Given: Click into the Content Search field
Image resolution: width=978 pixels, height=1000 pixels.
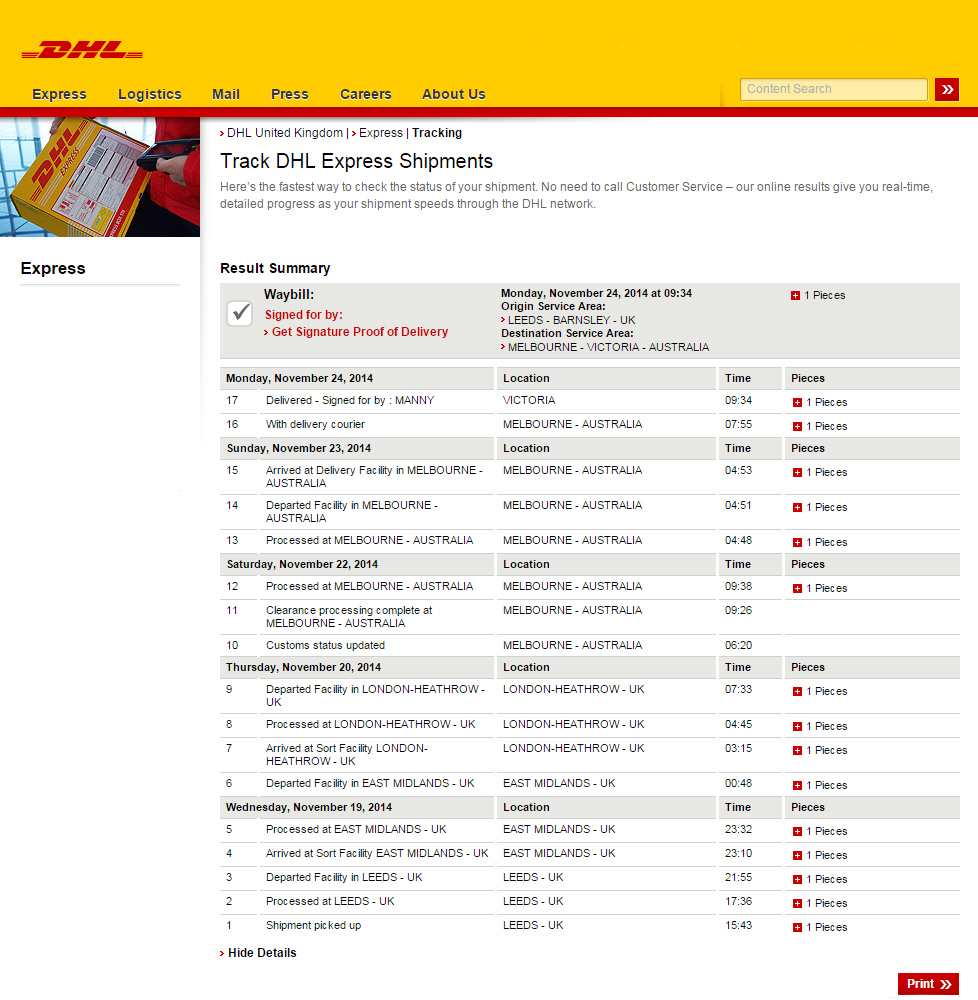Looking at the screenshot, I should (833, 89).
